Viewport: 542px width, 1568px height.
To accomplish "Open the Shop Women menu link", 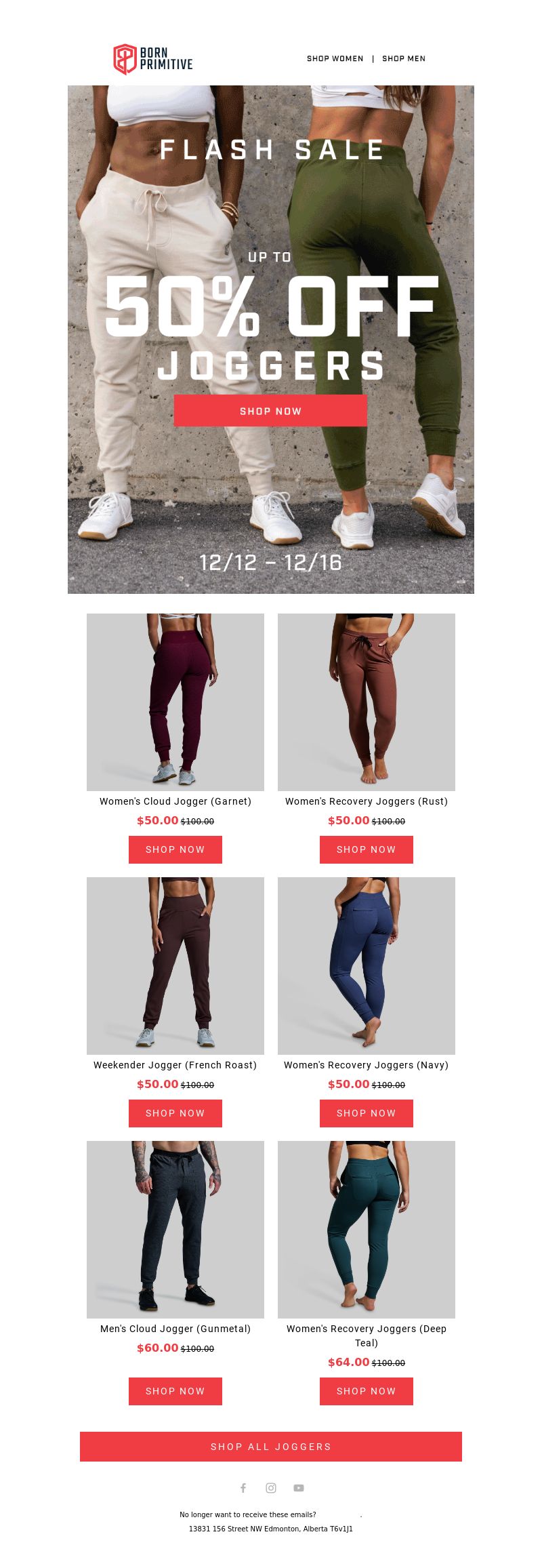I will (335, 58).
